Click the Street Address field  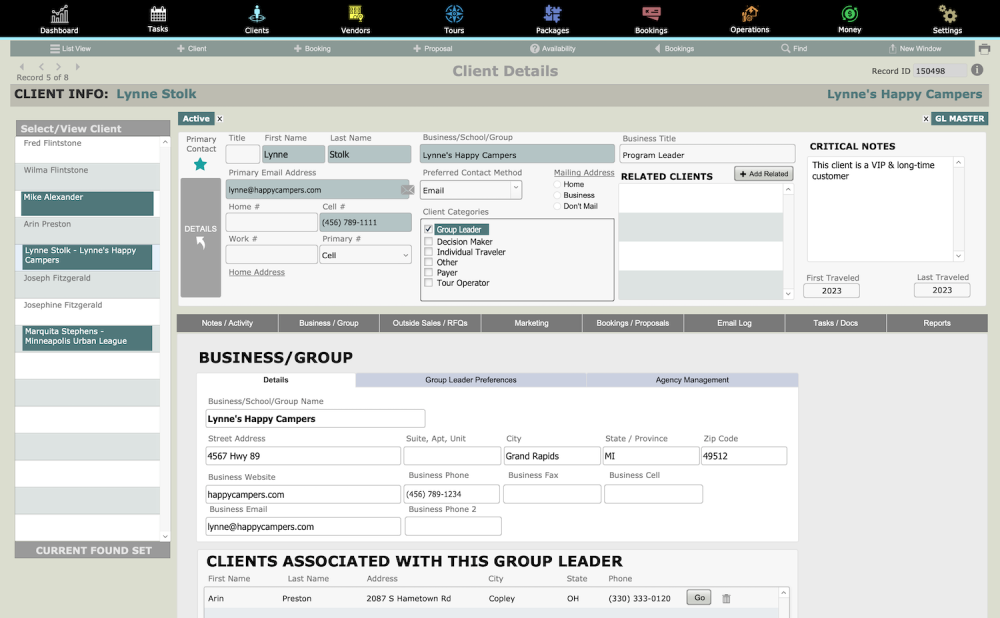[x=303, y=456]
